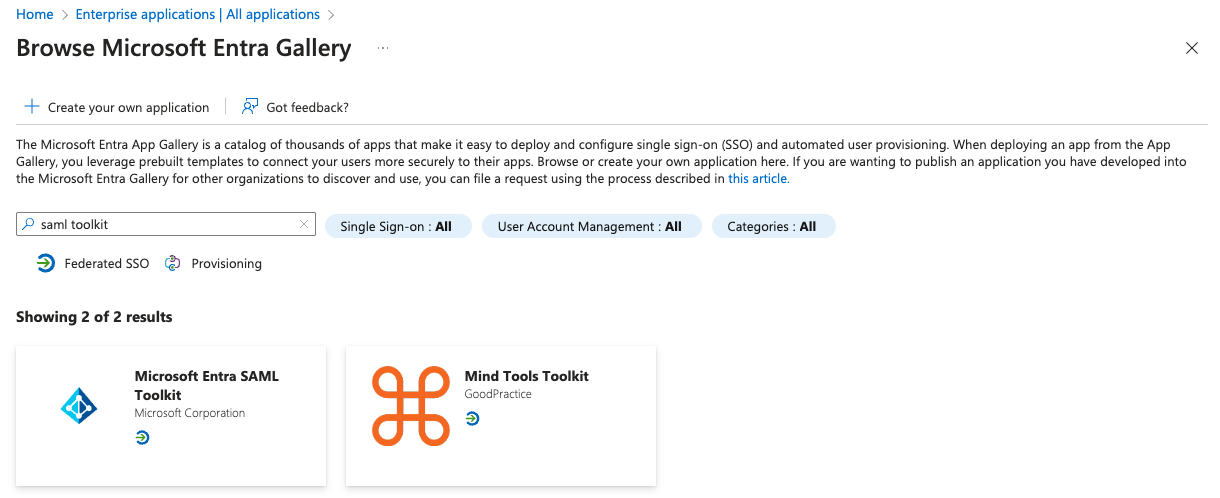This screenshot has height=498, width=1220.
Task: Open the more options ellipsis by title
Action: tap(383, 48)
